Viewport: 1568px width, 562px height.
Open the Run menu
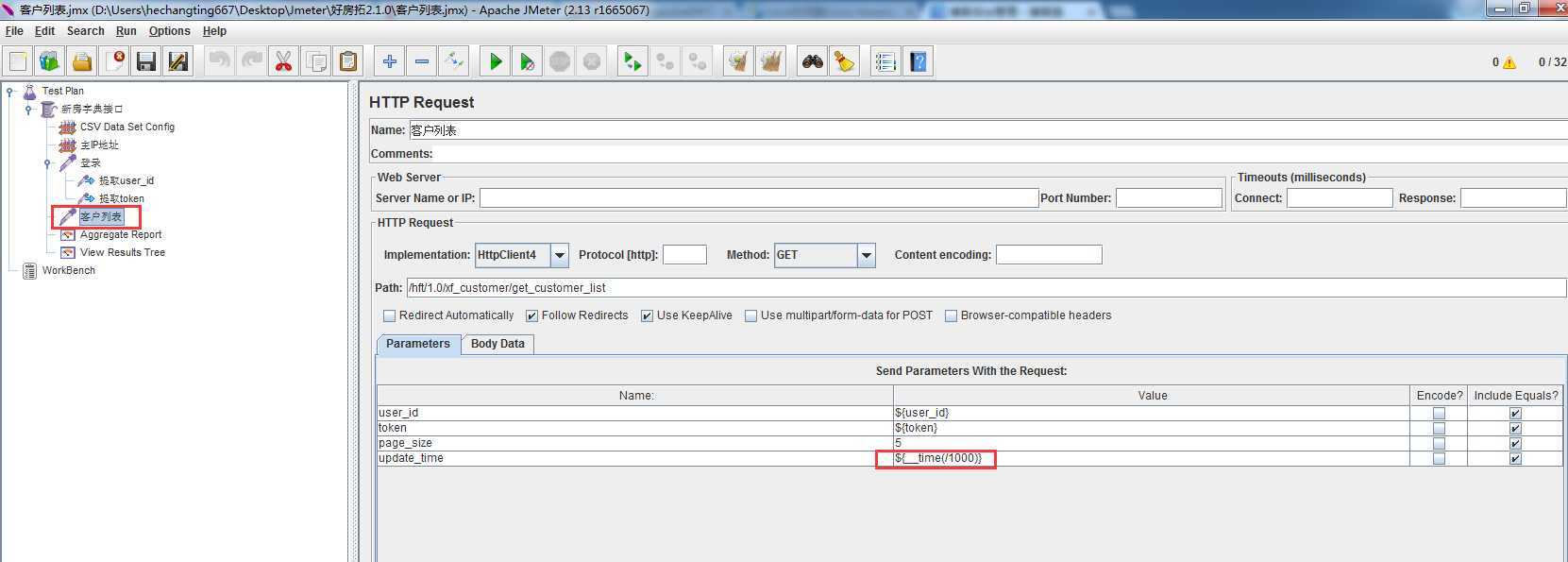click(126, 31)
